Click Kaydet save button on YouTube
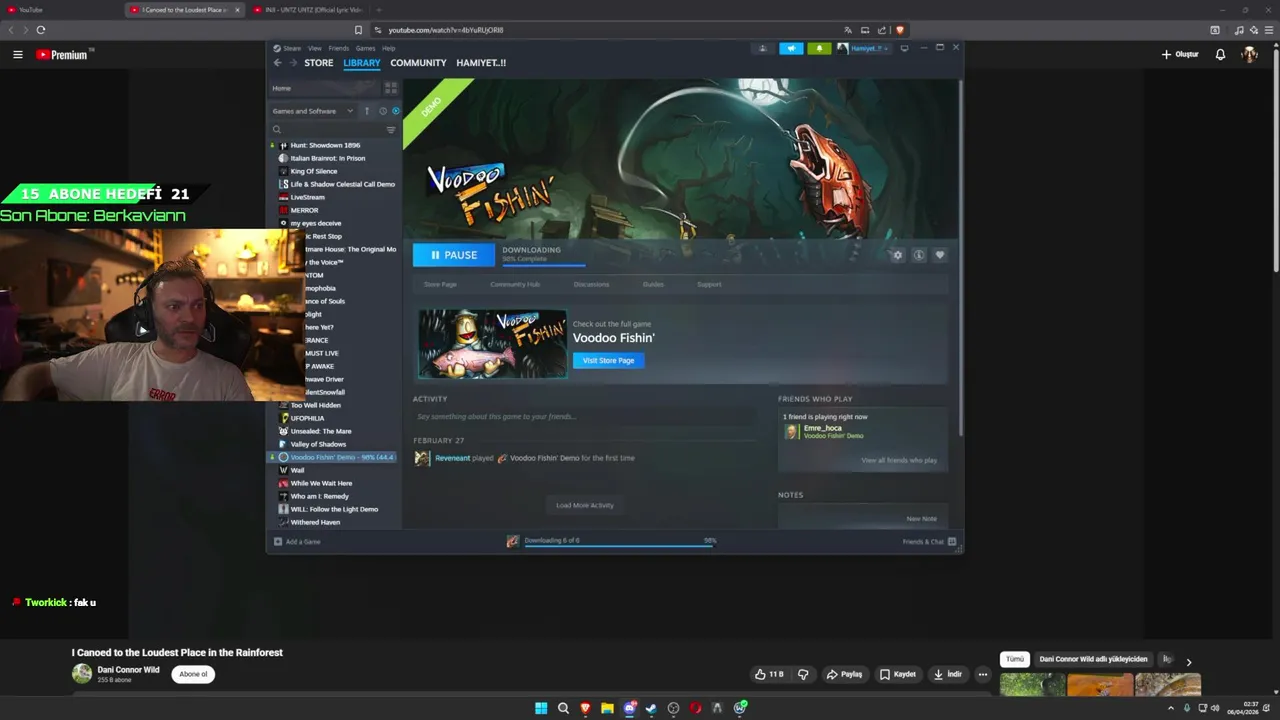1280x720 pixels. (x=898, y=674)
